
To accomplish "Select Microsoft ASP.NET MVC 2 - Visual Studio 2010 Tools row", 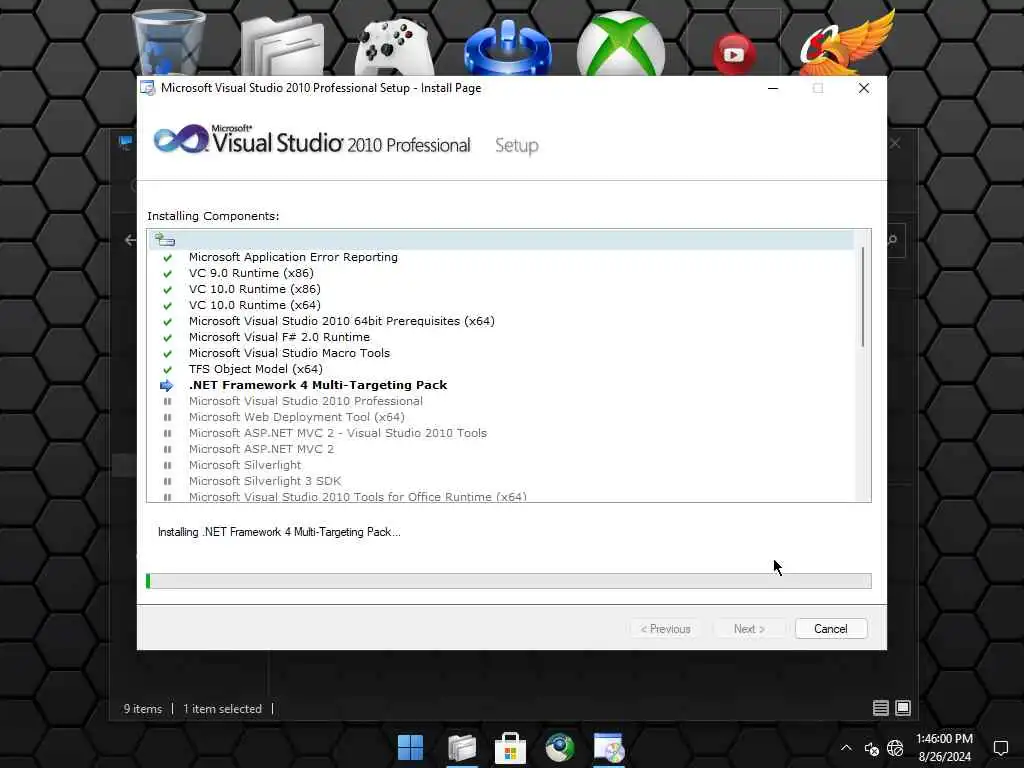I will point(338,434).
